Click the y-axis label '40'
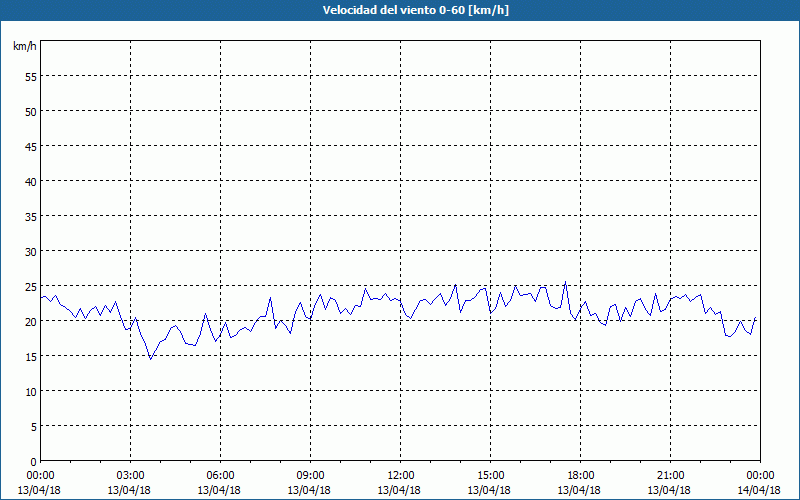The height and width of the screenshot is (500, 800). (x=31, y=182)
